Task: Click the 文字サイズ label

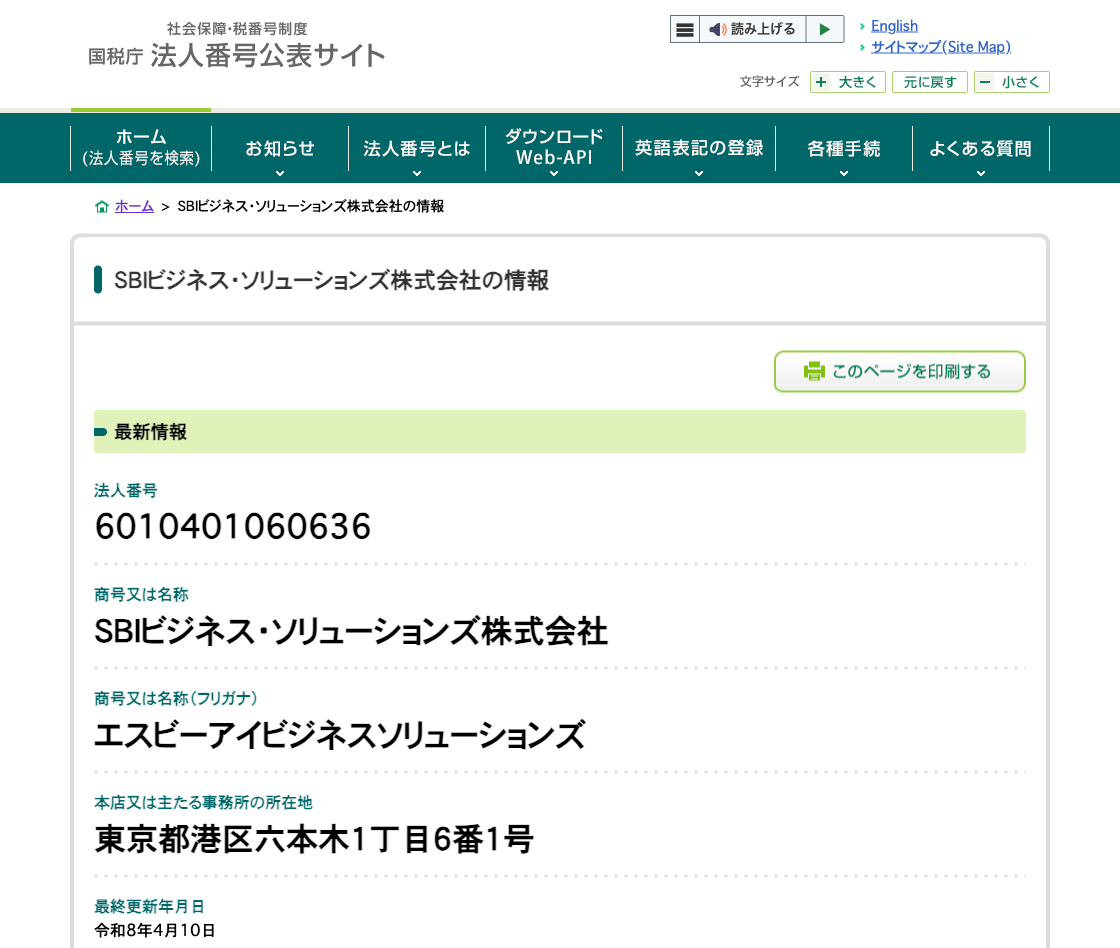Action: coord(769,81)
